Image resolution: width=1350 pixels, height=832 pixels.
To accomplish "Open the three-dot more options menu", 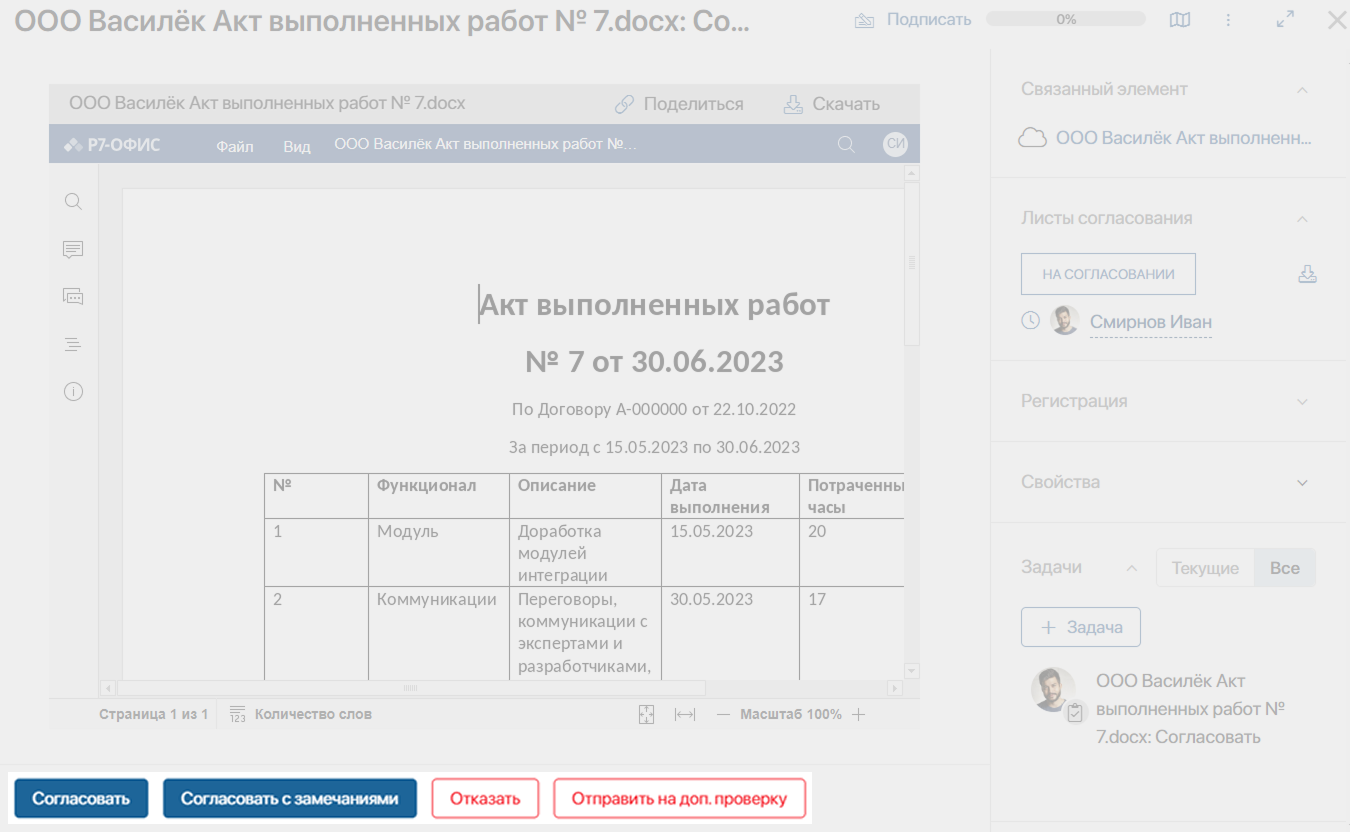I will coord(1228,20).
